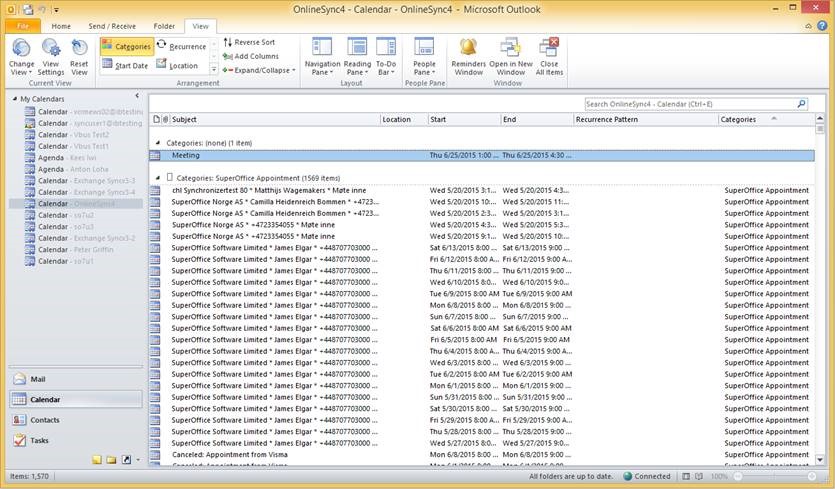The height and width of the screenshot is (489, 835).
Task: Switch to the Folder tab
Action: coord(164,26)
